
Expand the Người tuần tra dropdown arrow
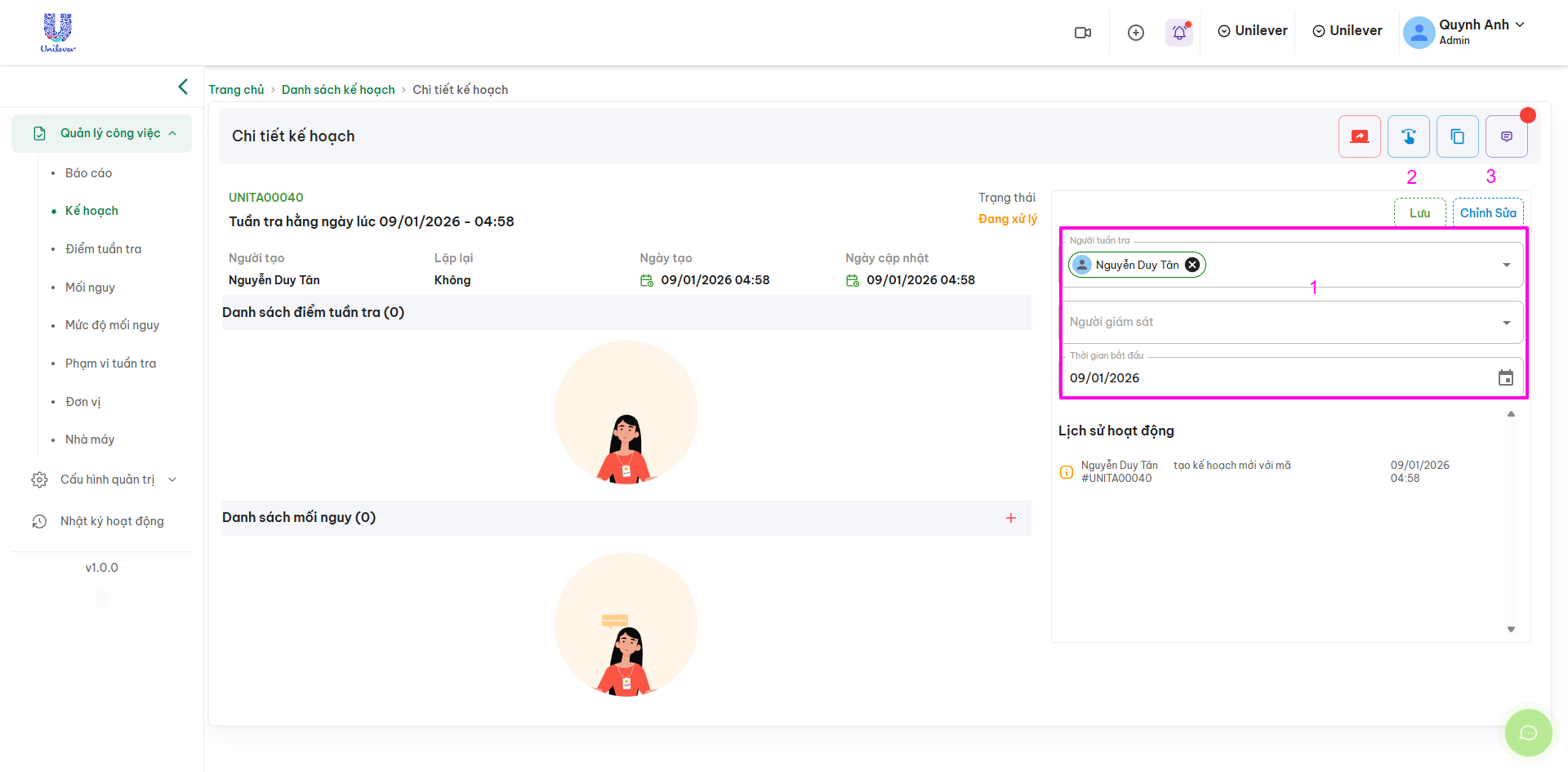(1506, 265)
